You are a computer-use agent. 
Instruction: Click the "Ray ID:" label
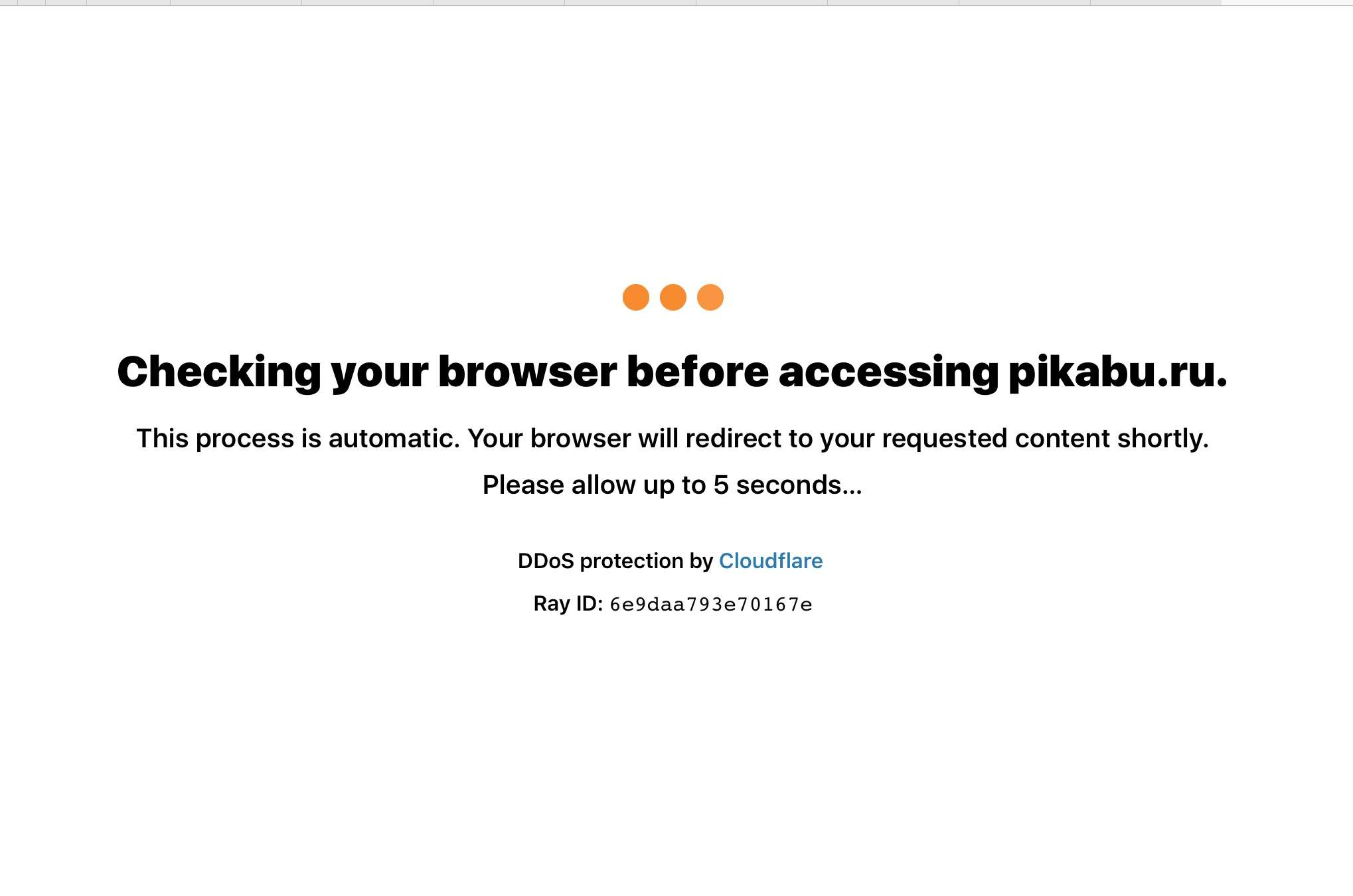[x=568, y=604]
